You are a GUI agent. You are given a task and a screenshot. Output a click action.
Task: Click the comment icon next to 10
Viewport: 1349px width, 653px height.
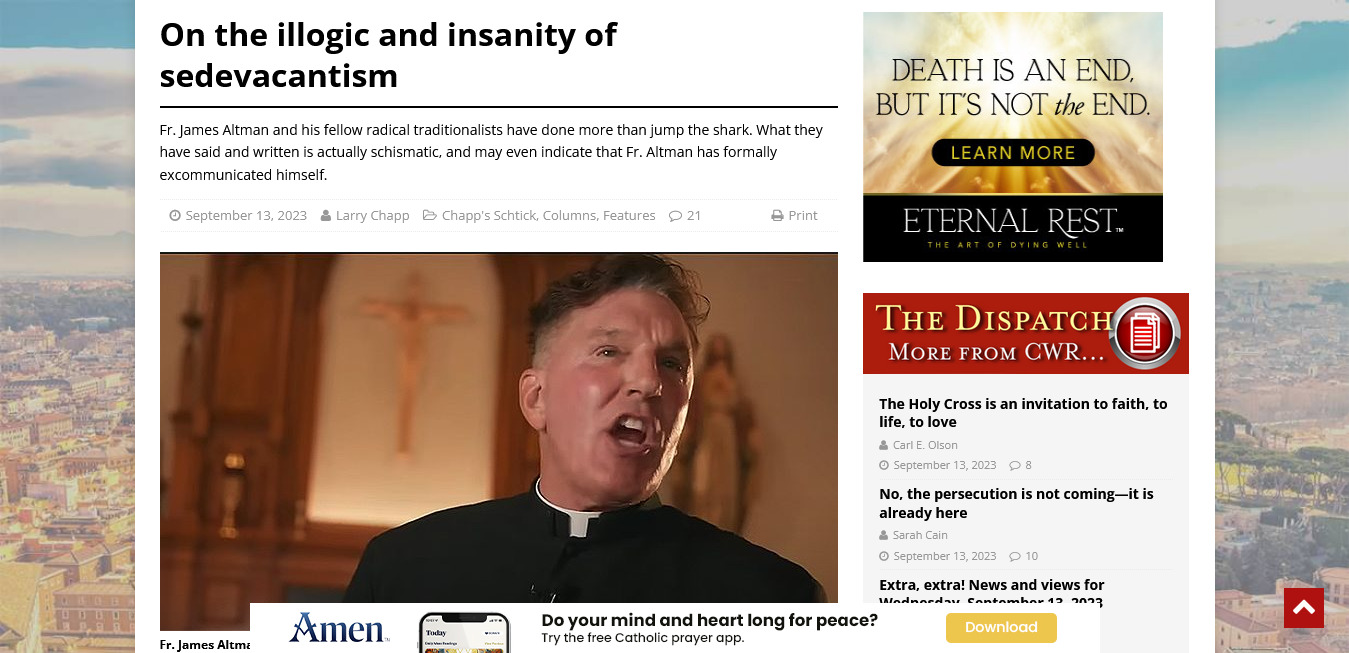1015,556
